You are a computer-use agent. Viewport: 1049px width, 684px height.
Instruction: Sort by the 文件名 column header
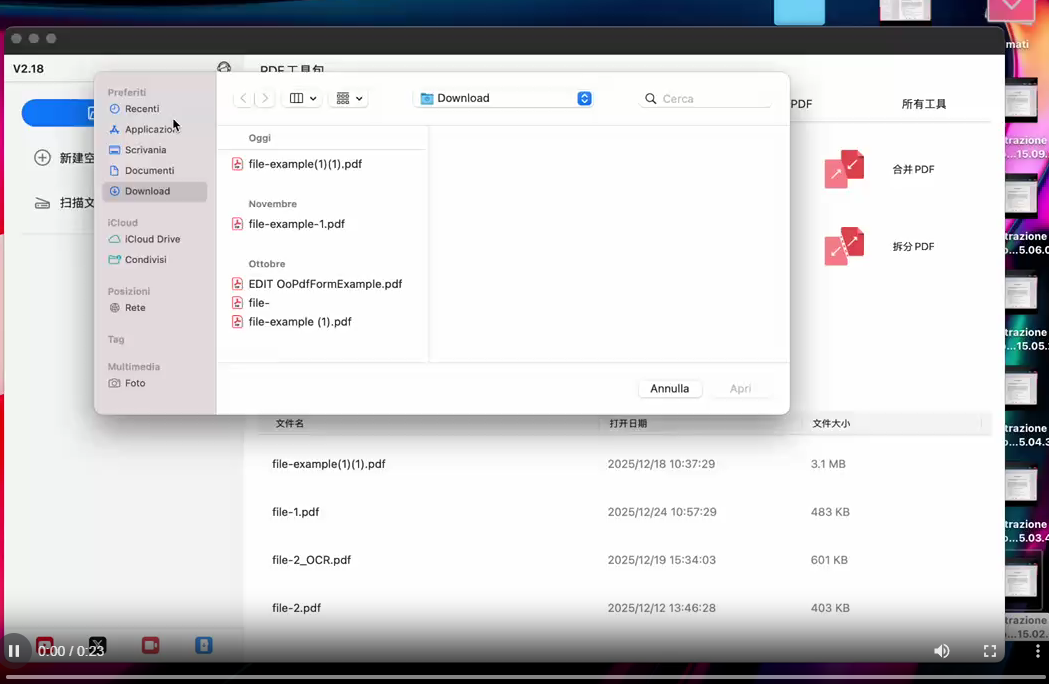290,423
